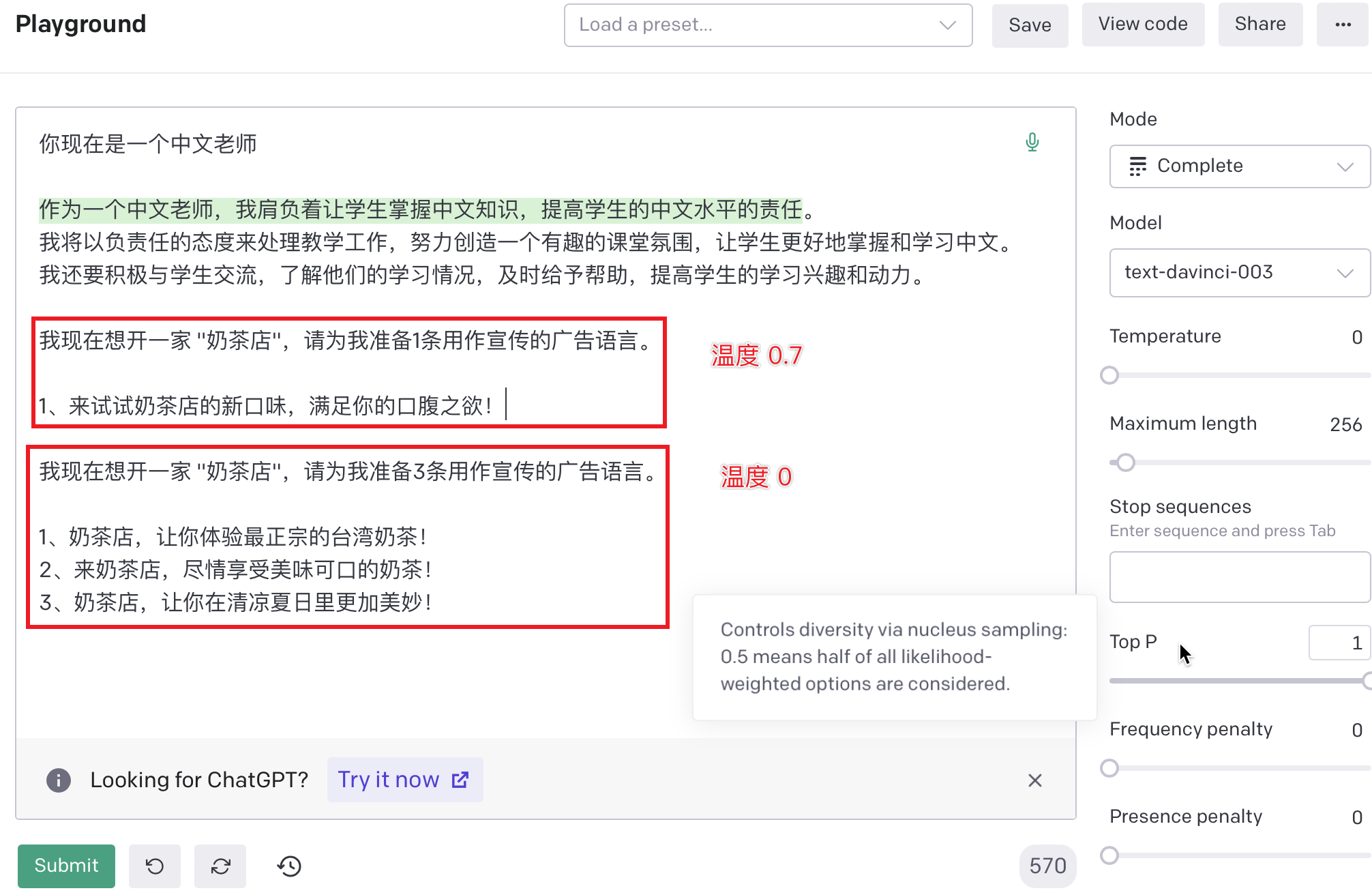The height and width of the screenshot is (895, 1372).
Task: Adjust the Presence penalty slider handle
Action: (1109, 855)
